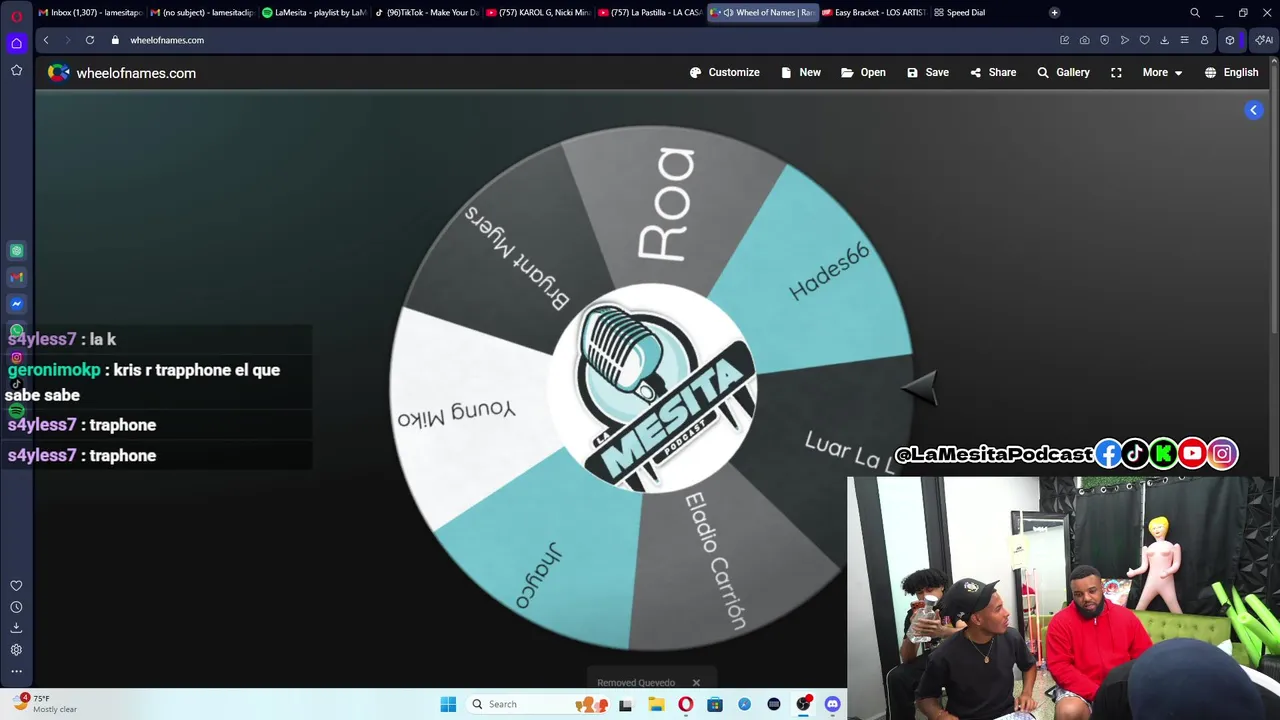Reload the current page
This screenshot has height=720, width=1280.
pos(90,40)
